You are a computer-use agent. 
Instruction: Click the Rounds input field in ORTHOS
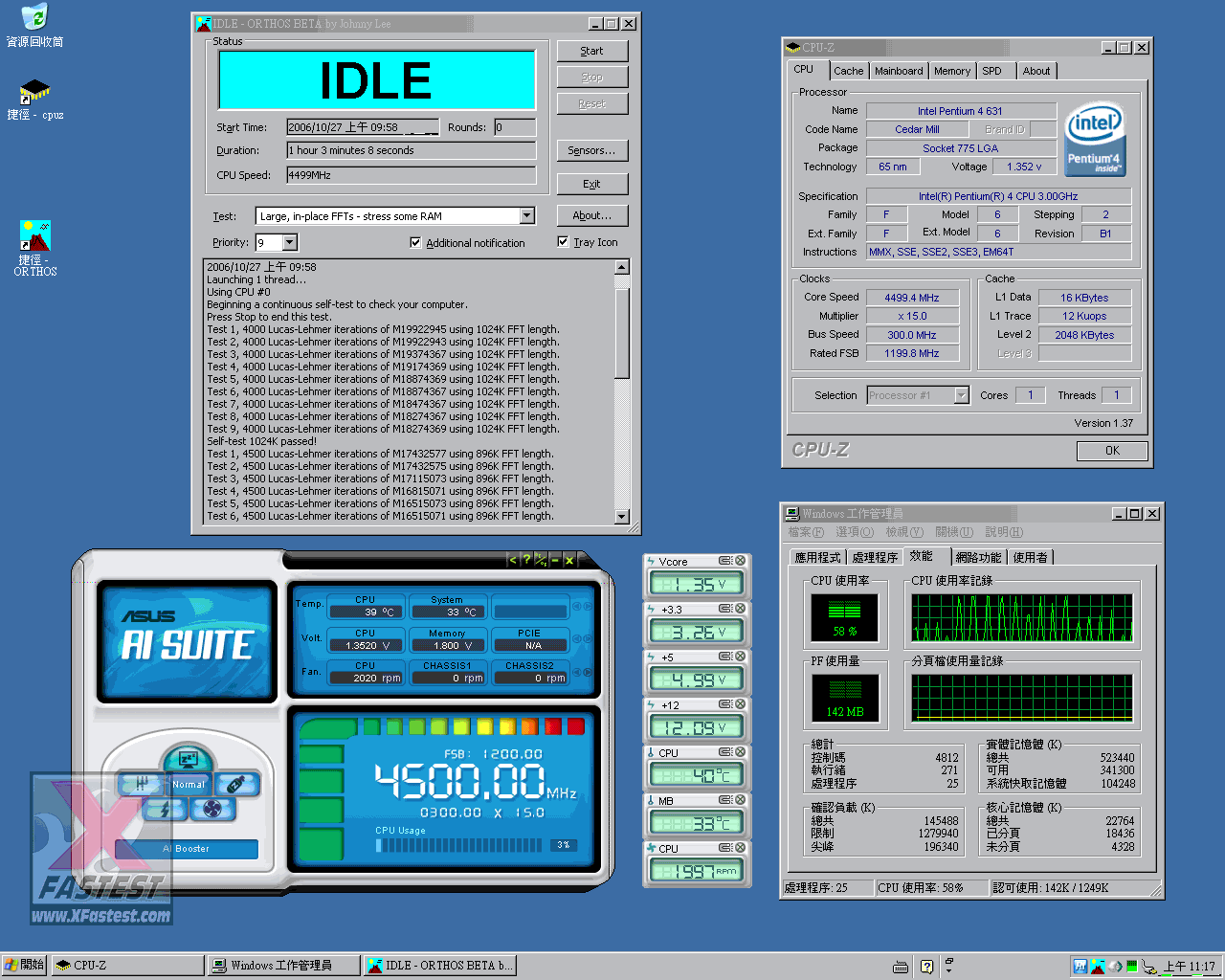(x=515, y=127)
